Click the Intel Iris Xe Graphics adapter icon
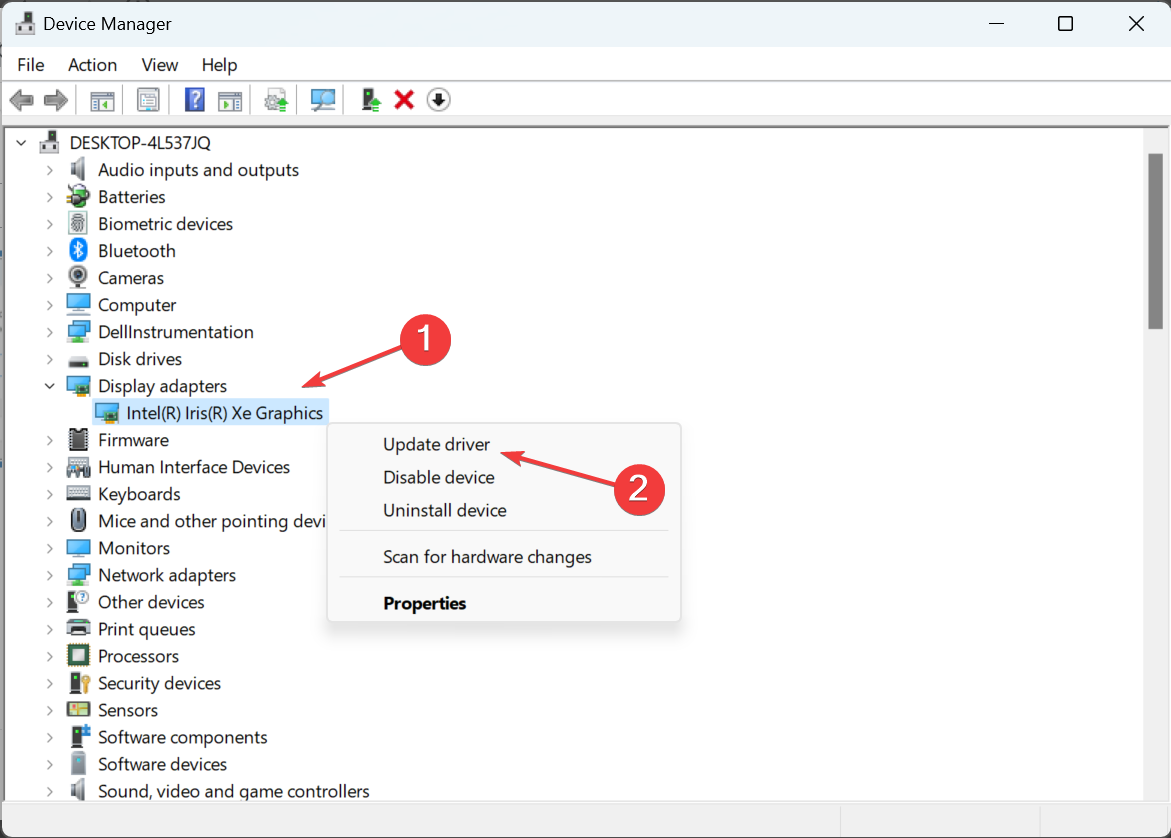 tap(107, 413)
